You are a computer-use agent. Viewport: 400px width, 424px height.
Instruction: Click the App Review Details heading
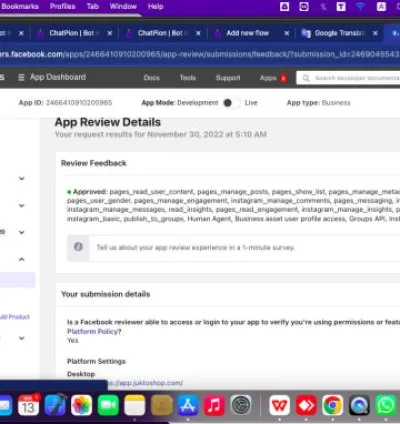point(108,122)
